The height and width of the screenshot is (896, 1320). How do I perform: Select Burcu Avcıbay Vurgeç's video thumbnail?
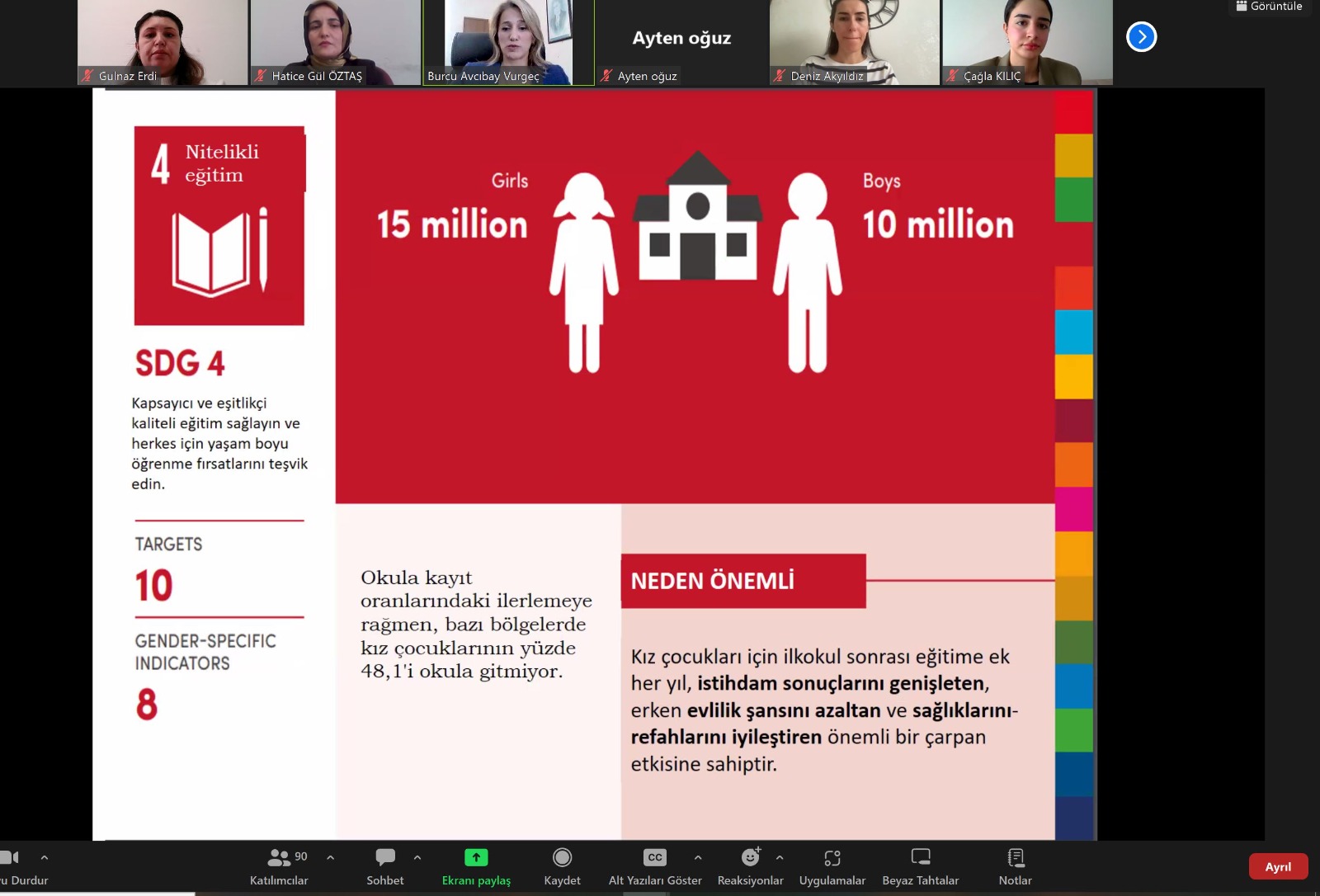(508, 41)
